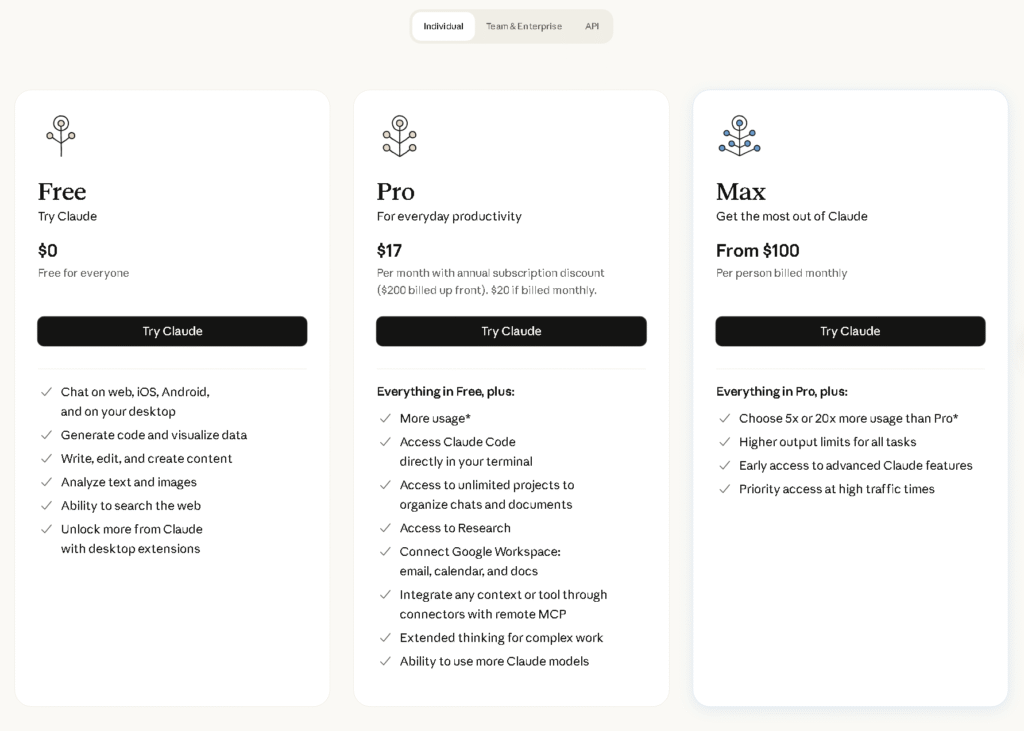This screenshot has width=1024, height=731.
Task: Click checkmark beside 'Higher output limits for all tasks'
Action: click(725, 441)
